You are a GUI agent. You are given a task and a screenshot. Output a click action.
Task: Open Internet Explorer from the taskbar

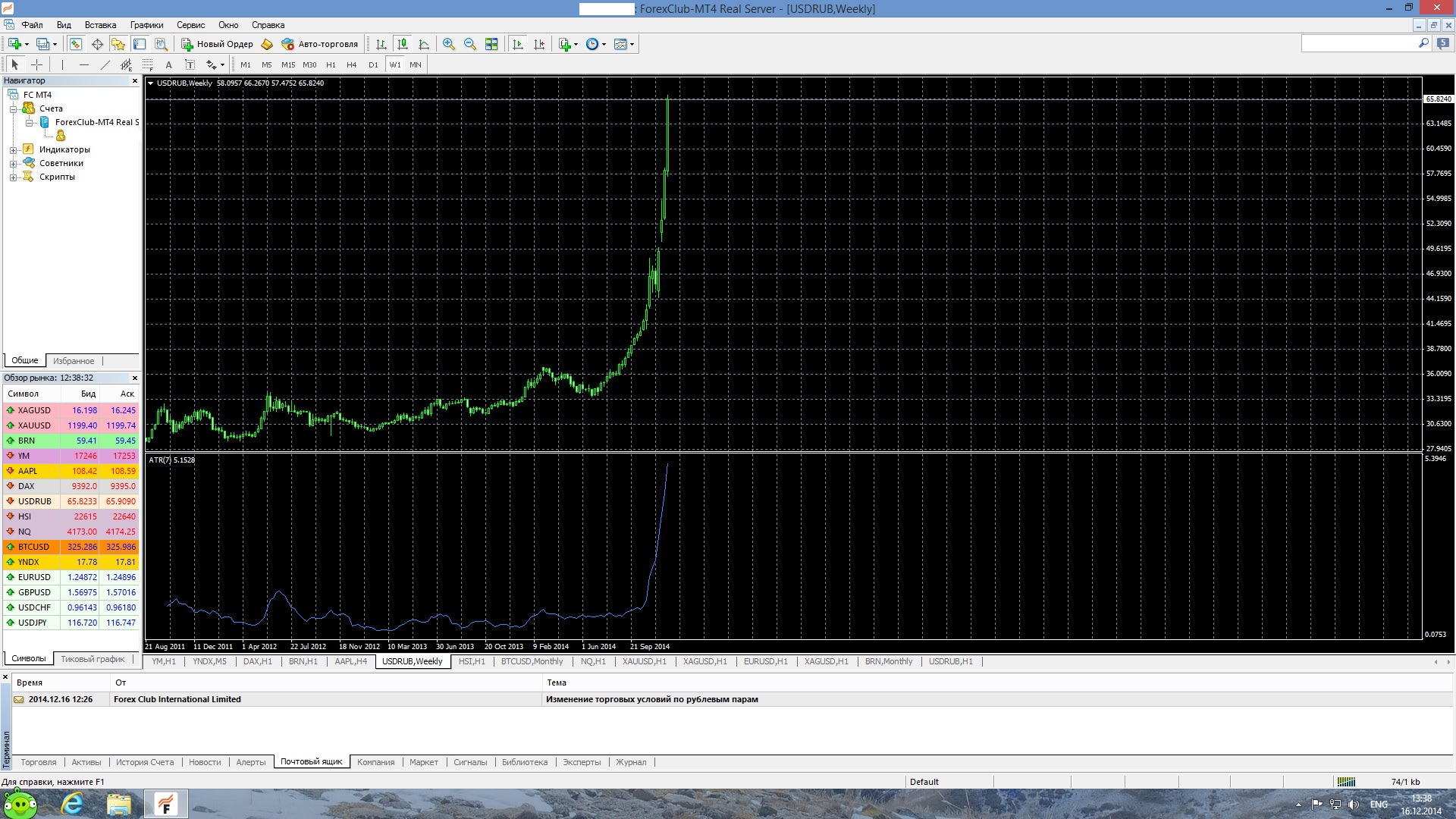(x=72, y=804)
